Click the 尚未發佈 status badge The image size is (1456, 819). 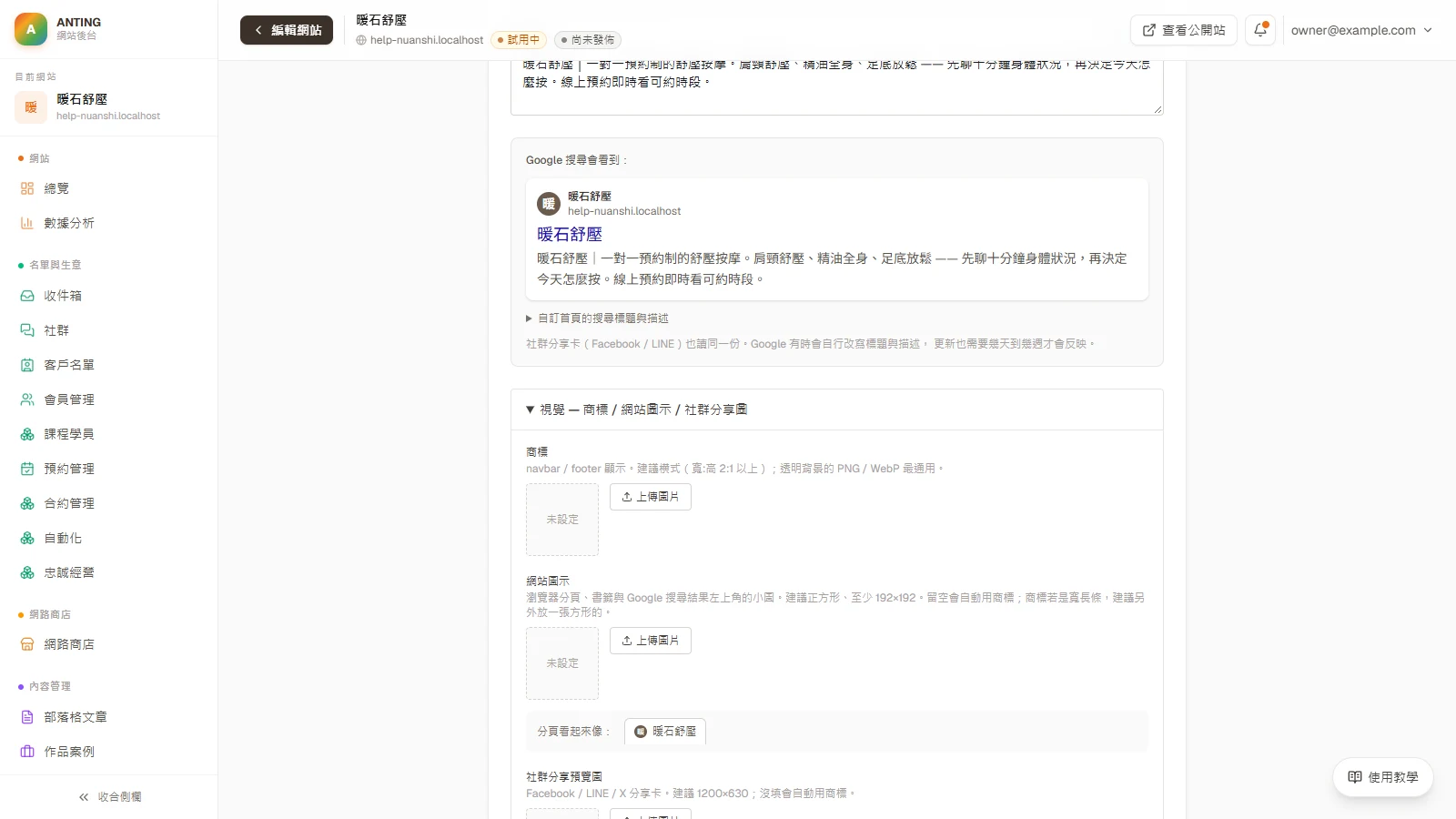tap(588, 40)
